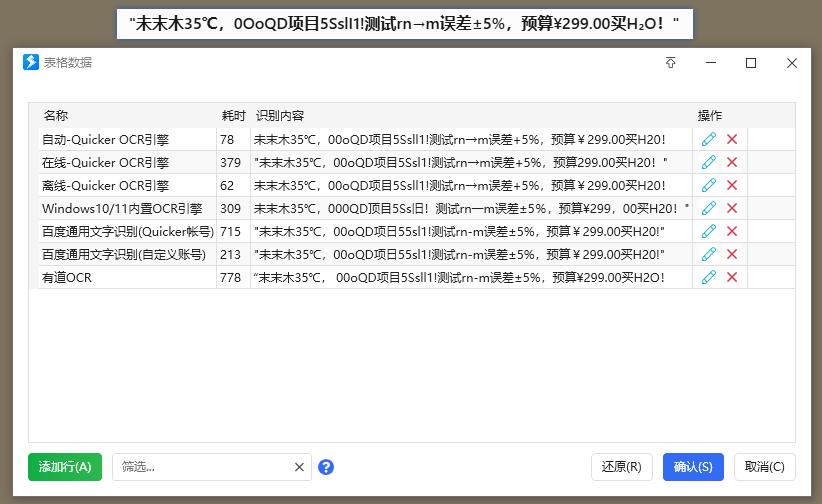Edit the 有道OCR row with its pencil icon
822x504 pixels.
coord(708,277)
